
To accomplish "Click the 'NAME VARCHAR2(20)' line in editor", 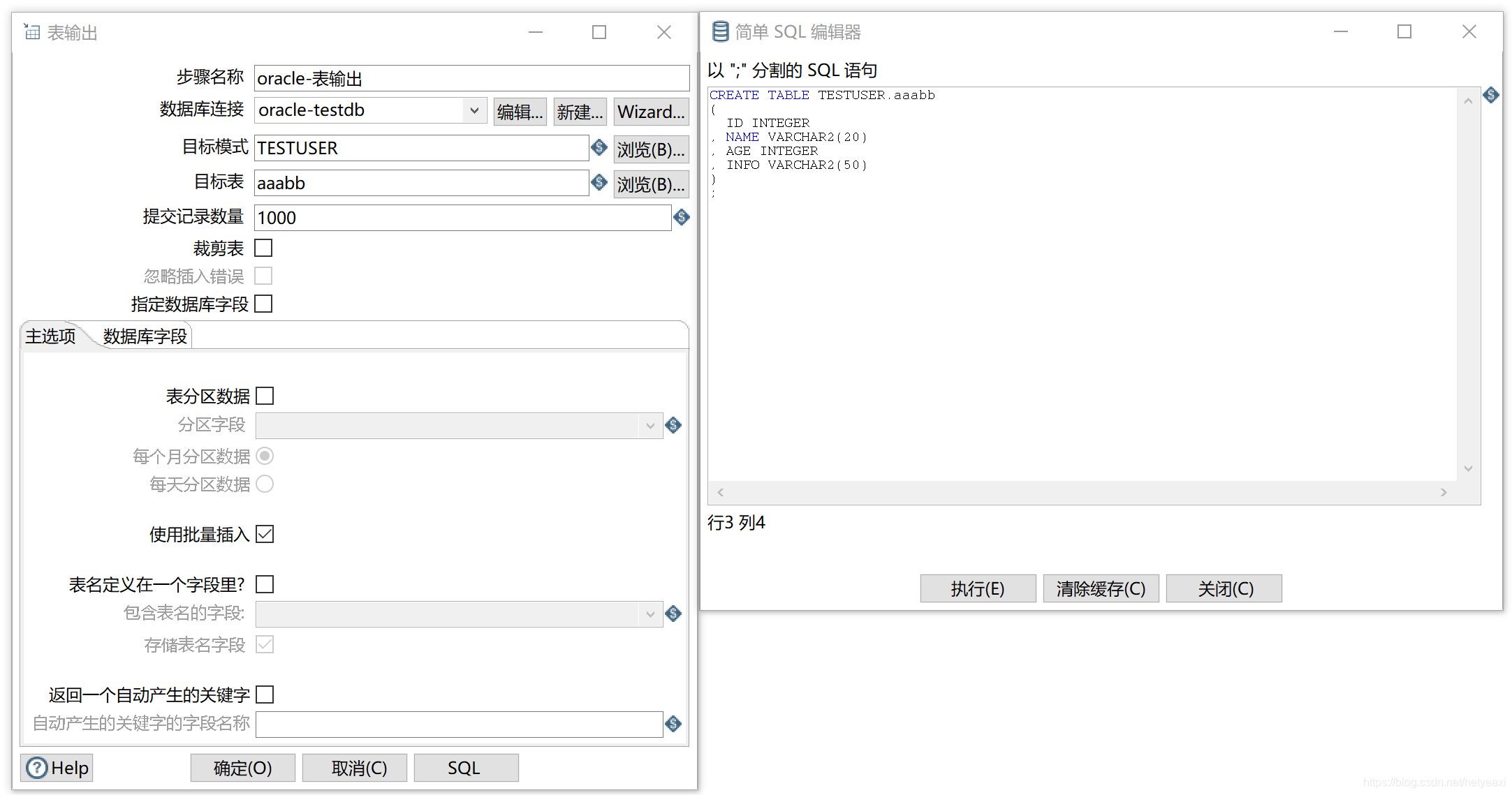I will 796,137.
